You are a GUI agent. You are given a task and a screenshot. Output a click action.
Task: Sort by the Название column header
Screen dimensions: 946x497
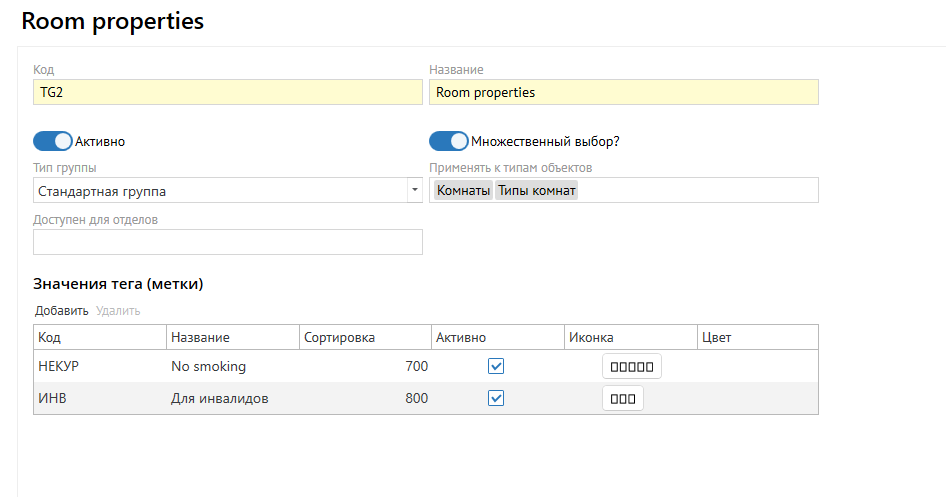pos(232,337)
